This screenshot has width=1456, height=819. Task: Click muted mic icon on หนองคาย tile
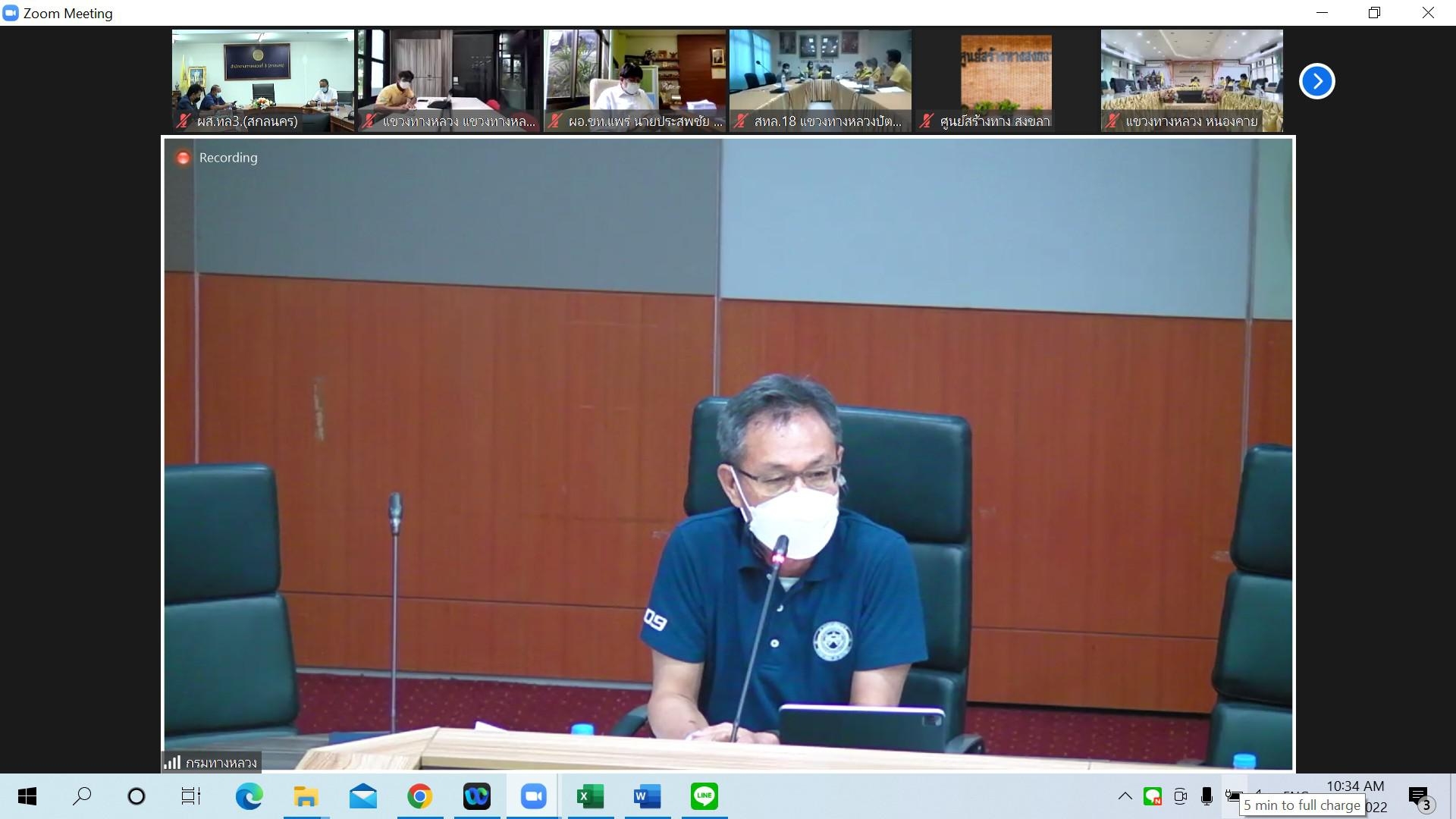pyautogui.click(x=1112, y=121)
